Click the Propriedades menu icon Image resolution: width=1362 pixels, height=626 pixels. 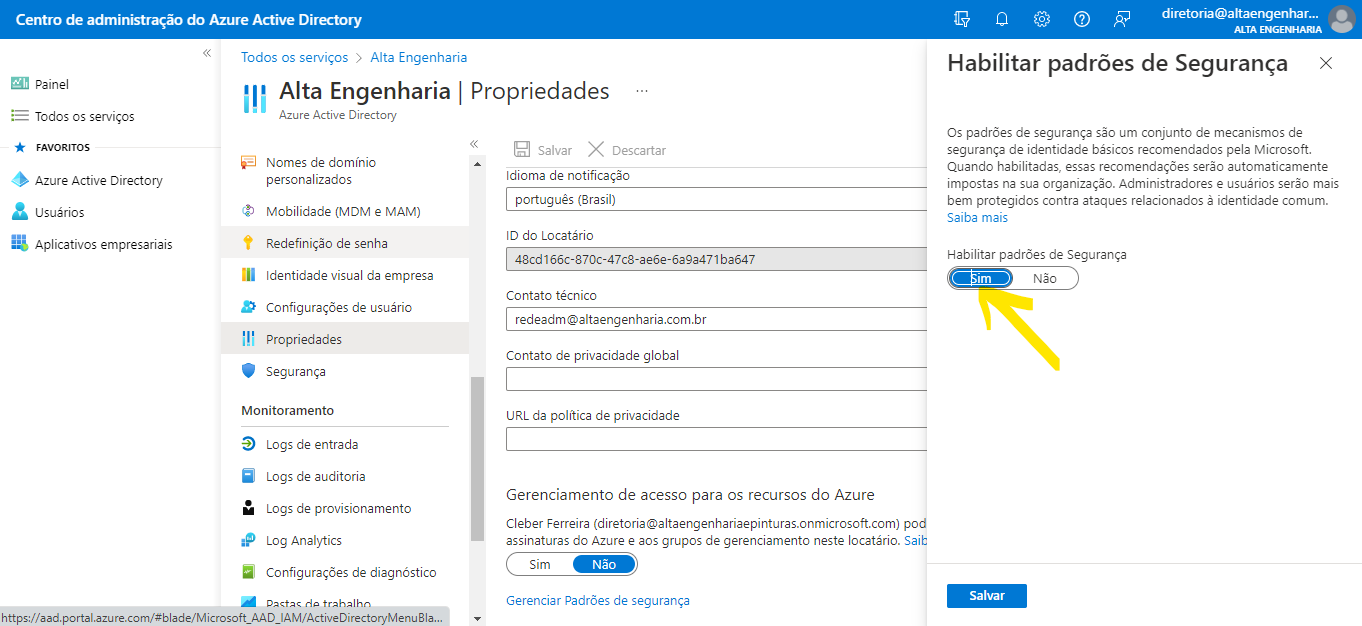point(249,339)
